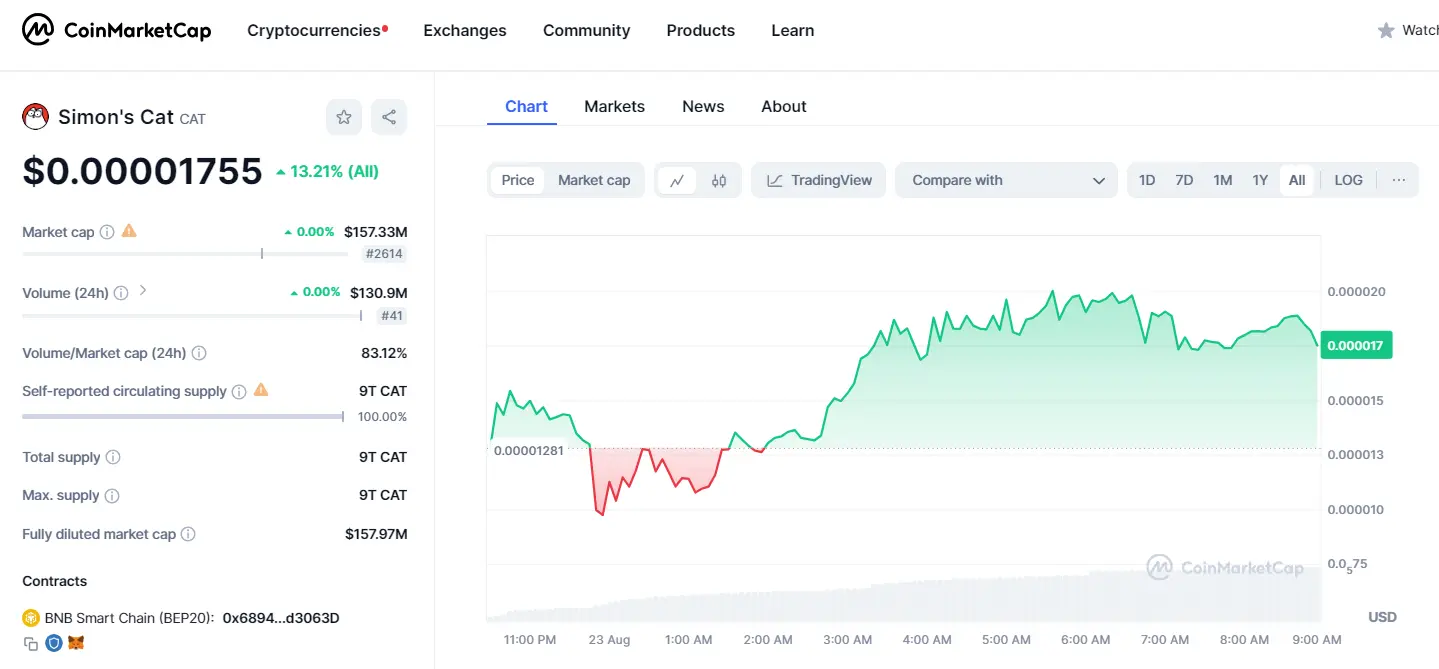The image size is (1439, 669).
Task: Click the share icon next to Simon's Cat
Action: pyautogui.click(x=389, y=117)
